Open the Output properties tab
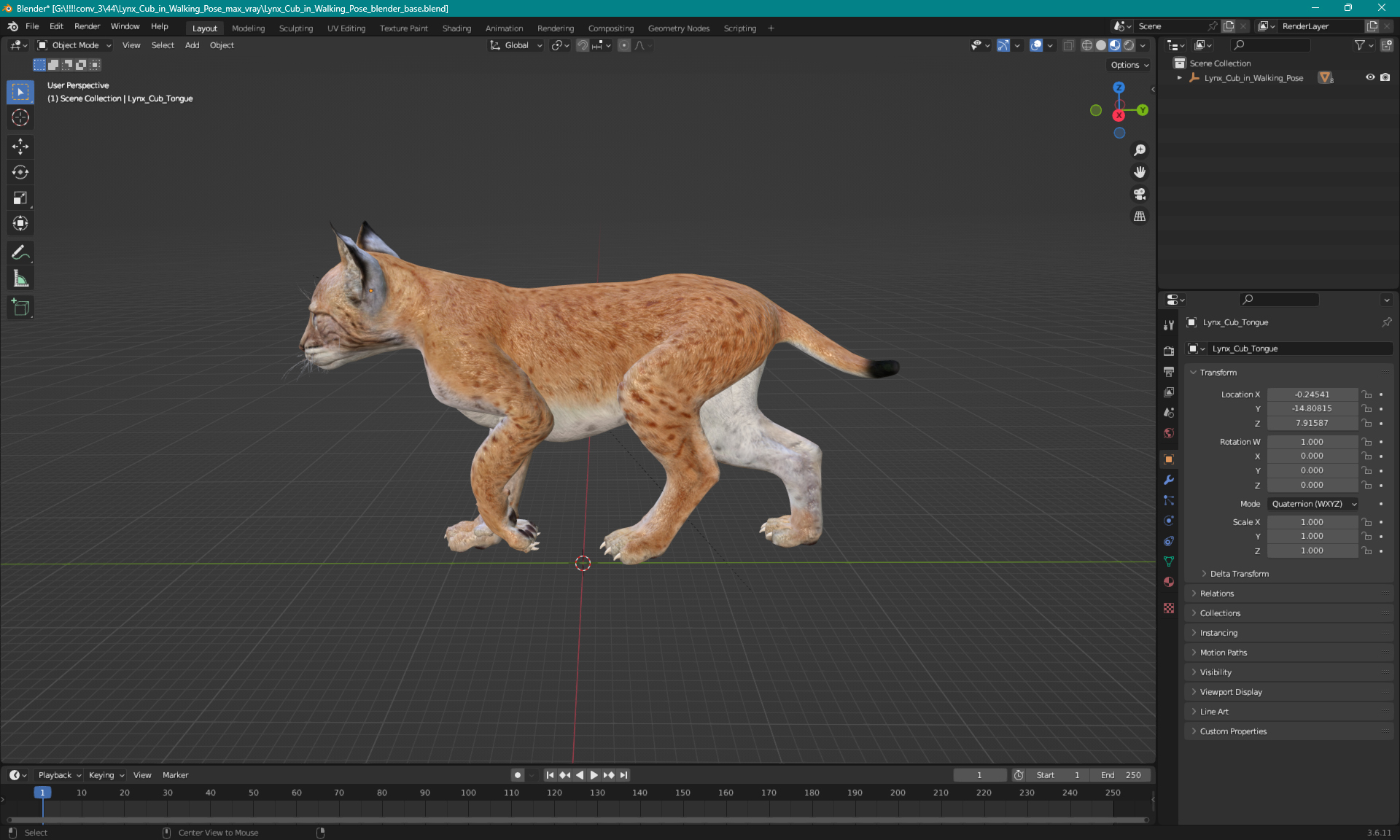This screenshot has width=1400, height=840. point(1169,371)
